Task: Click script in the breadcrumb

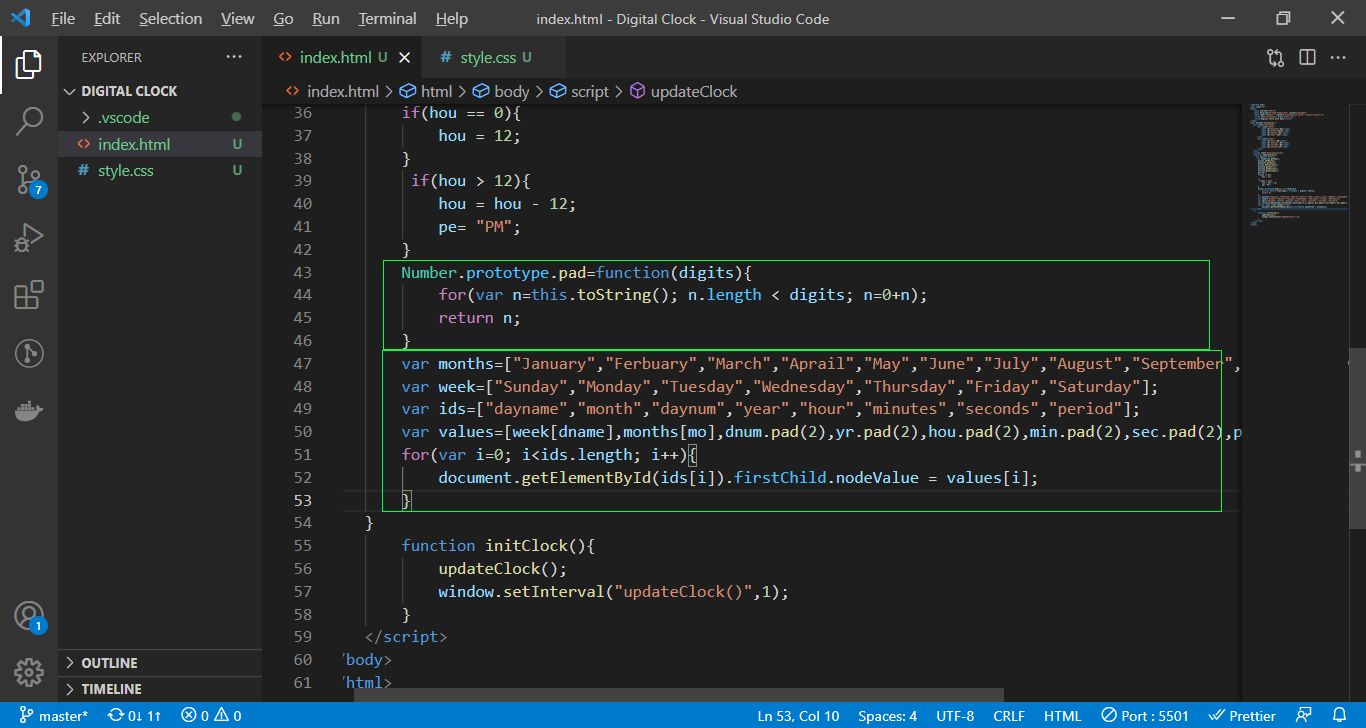Action: pos(589,91)
